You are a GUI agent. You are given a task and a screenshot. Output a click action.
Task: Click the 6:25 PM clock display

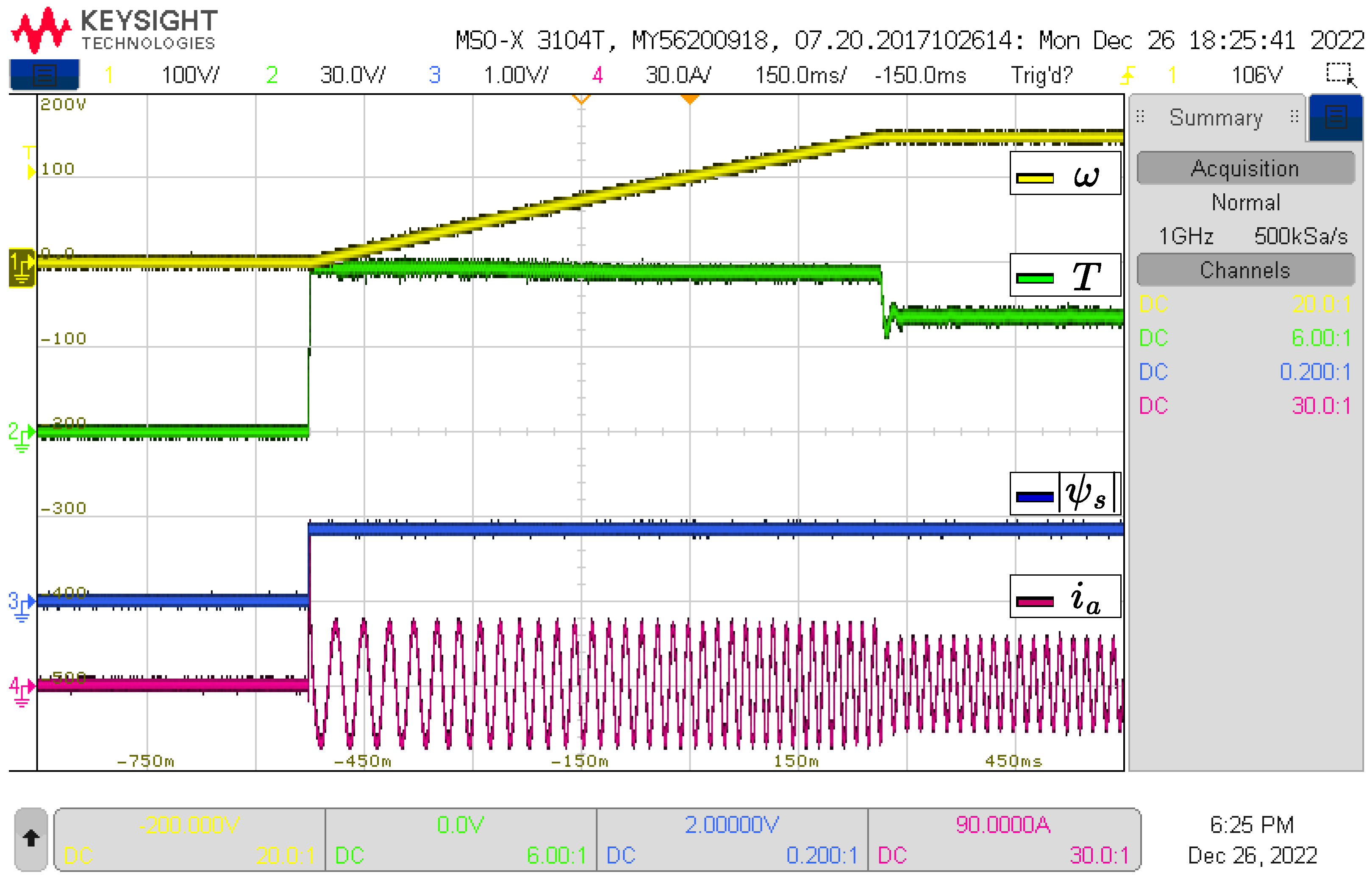click(x=1252, y=824)
